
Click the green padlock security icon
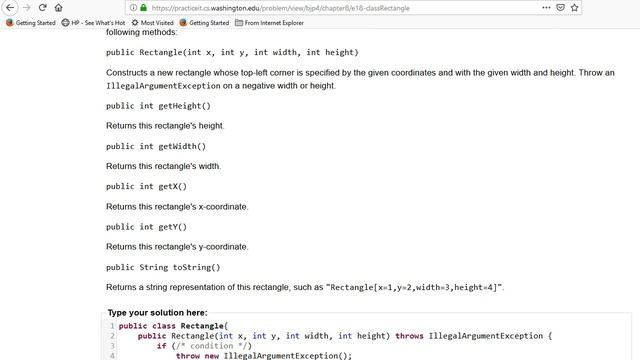pyautogui.click(x=143, y=8)
